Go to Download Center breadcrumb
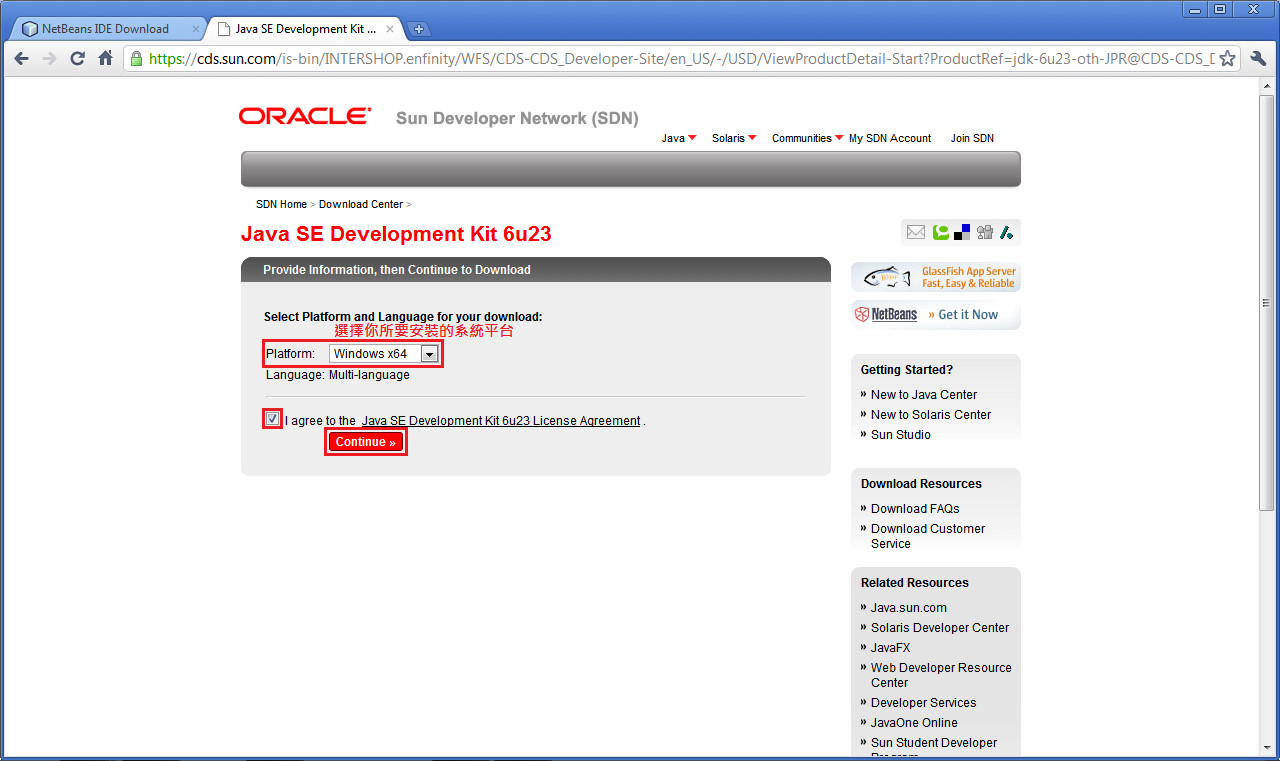 coord(361,204)
